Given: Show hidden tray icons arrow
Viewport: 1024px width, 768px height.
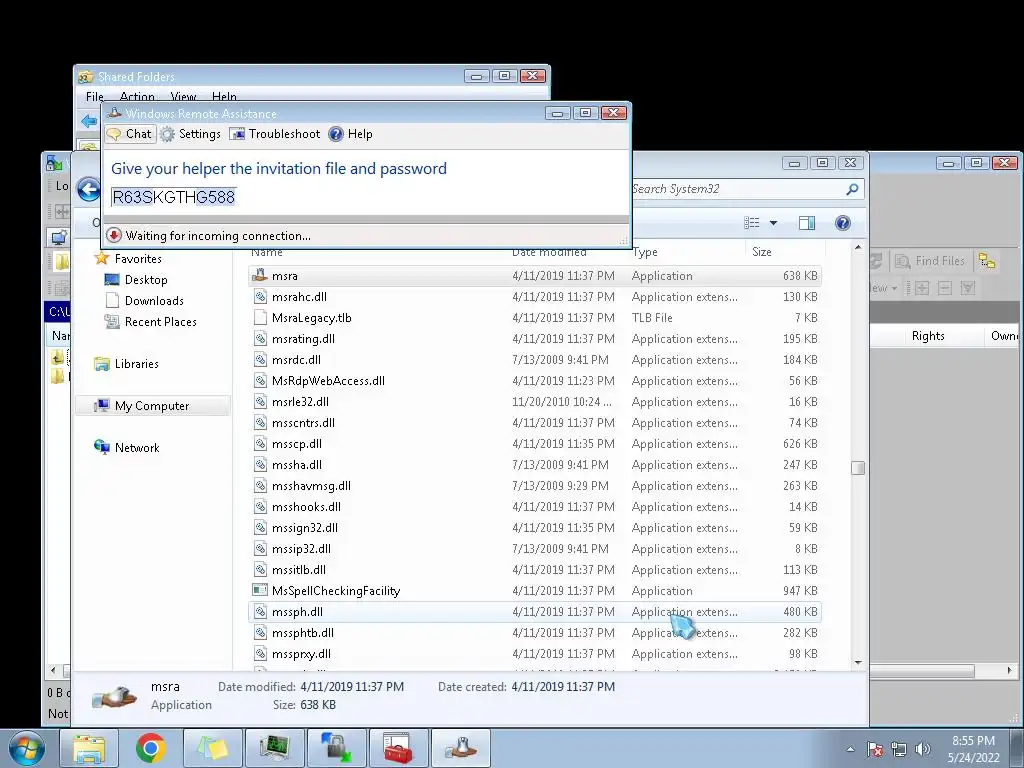Looking at the screenshot, I should [850, 749].
